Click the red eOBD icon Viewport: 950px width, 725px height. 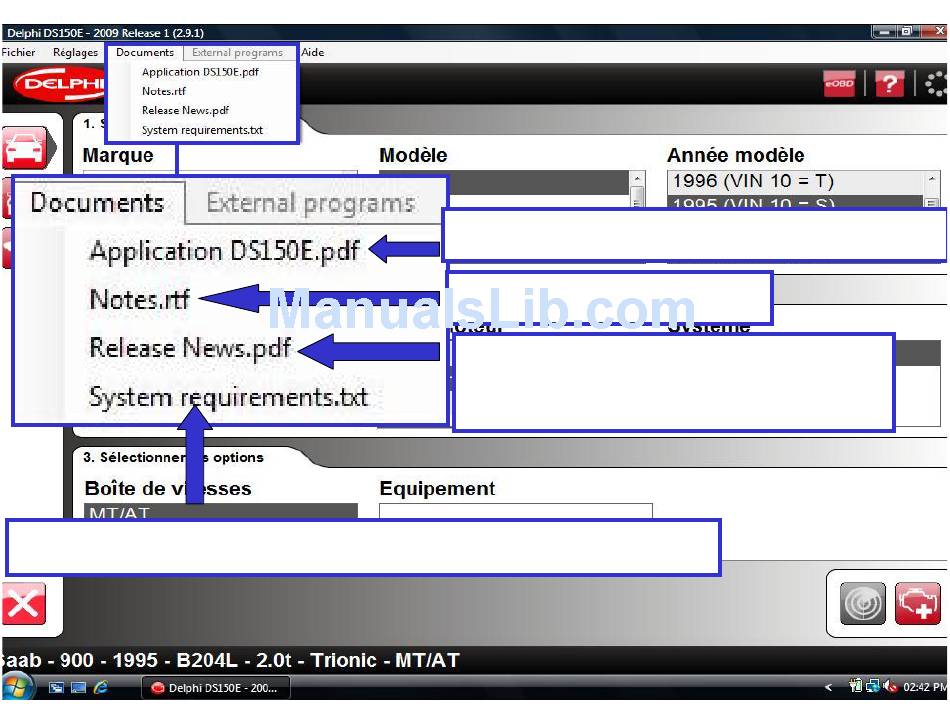839,84
